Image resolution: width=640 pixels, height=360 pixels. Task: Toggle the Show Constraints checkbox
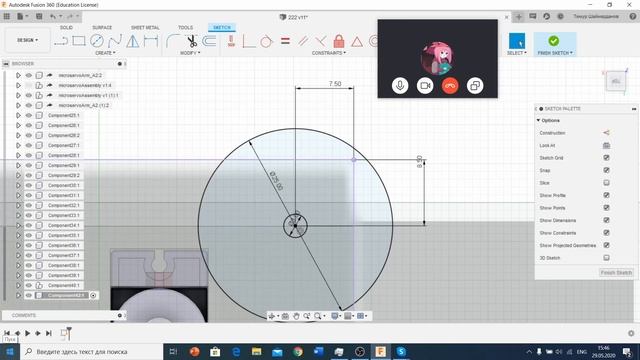tap(606, 233)
